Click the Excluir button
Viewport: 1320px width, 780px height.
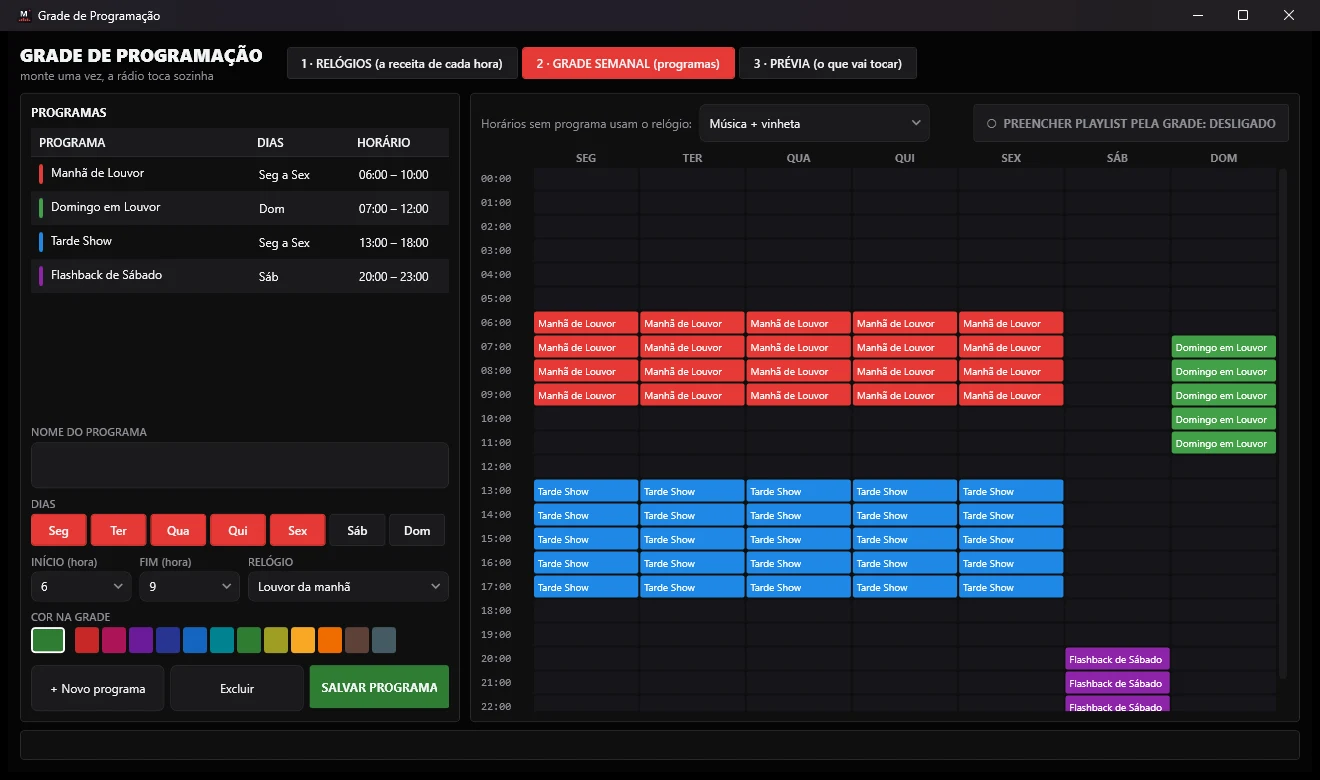pos(237,688)
